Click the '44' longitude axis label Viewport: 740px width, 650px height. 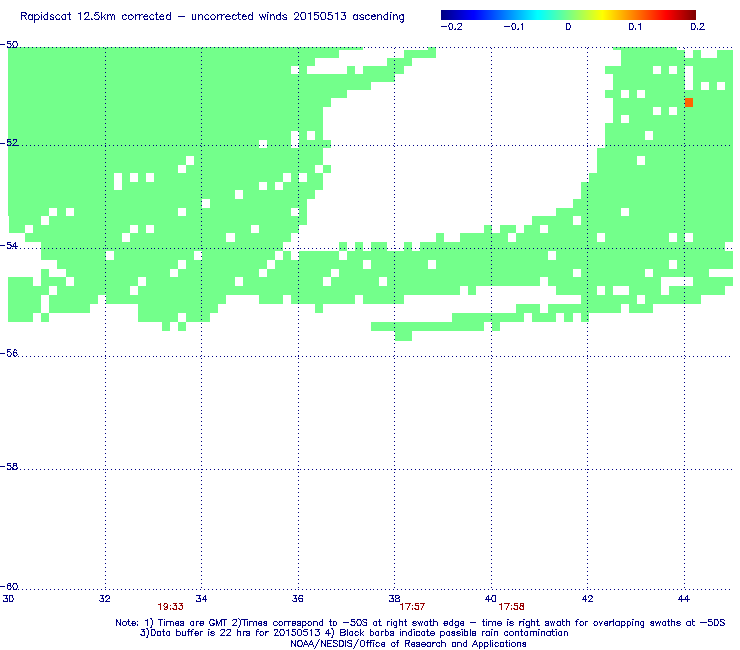684,599
